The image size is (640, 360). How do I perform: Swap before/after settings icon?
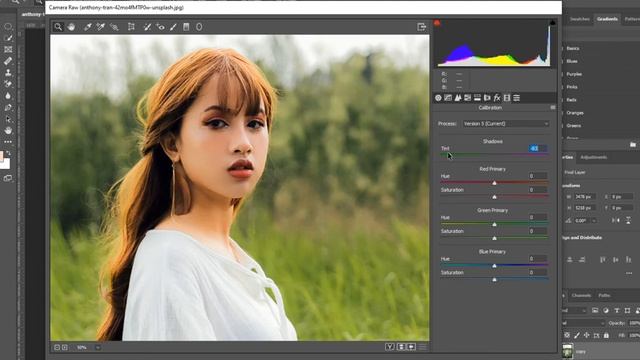click(401, 347)
